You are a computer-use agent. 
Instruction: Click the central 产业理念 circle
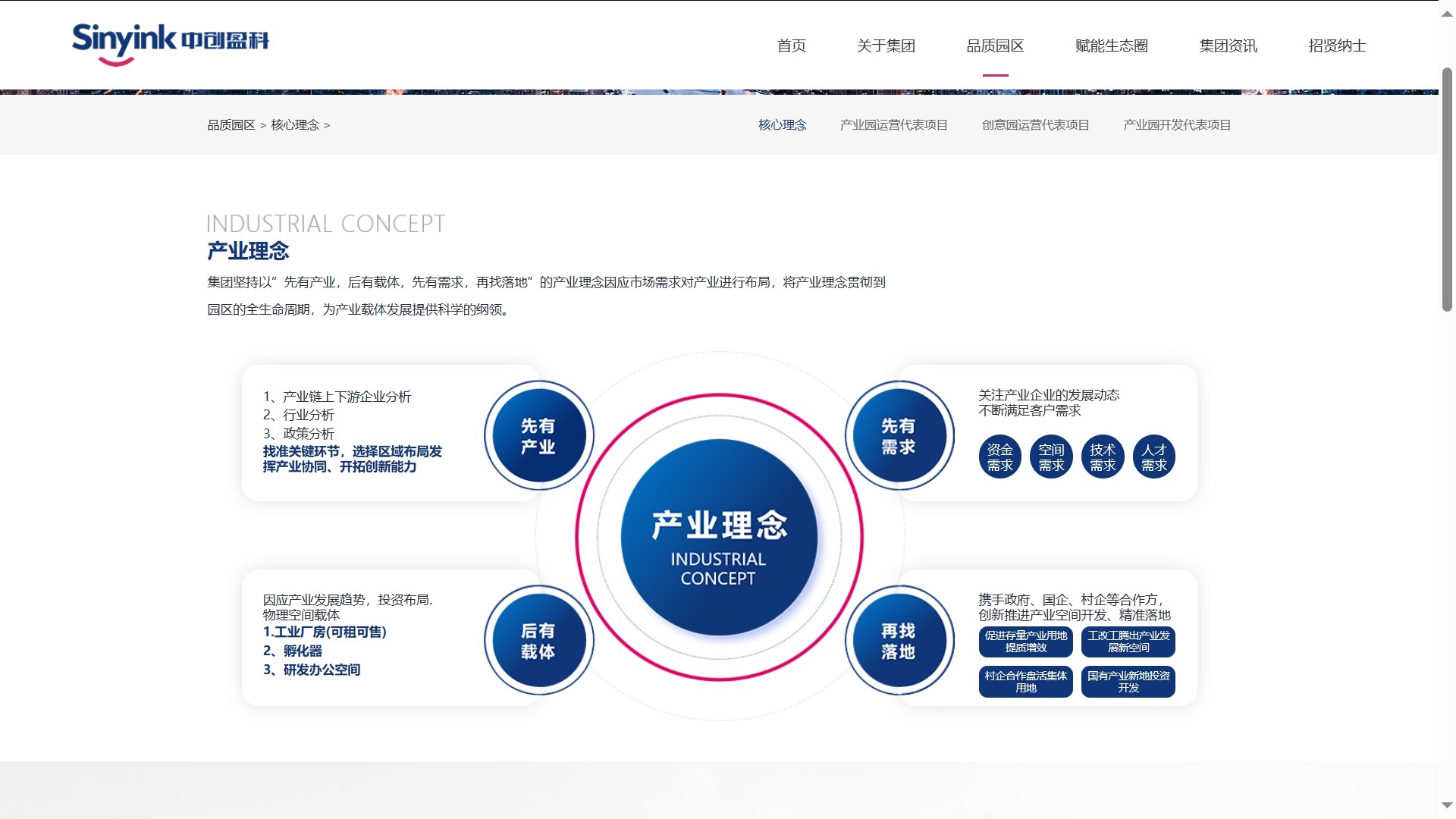(x=719, y=537)
